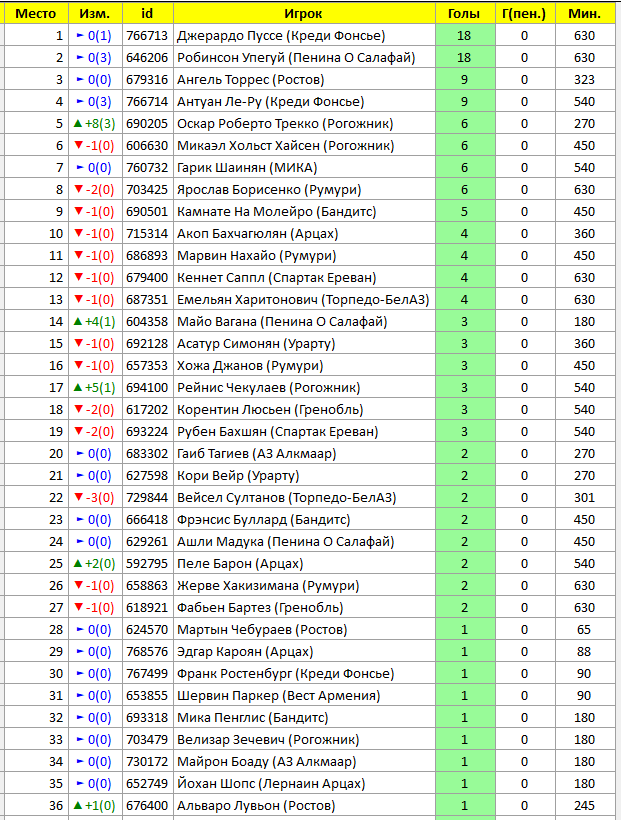The width and height of the screenshot is (621, 820).
Task: Click the green up arrow for Майо Вагана
Action: click(x=78, y=322)
